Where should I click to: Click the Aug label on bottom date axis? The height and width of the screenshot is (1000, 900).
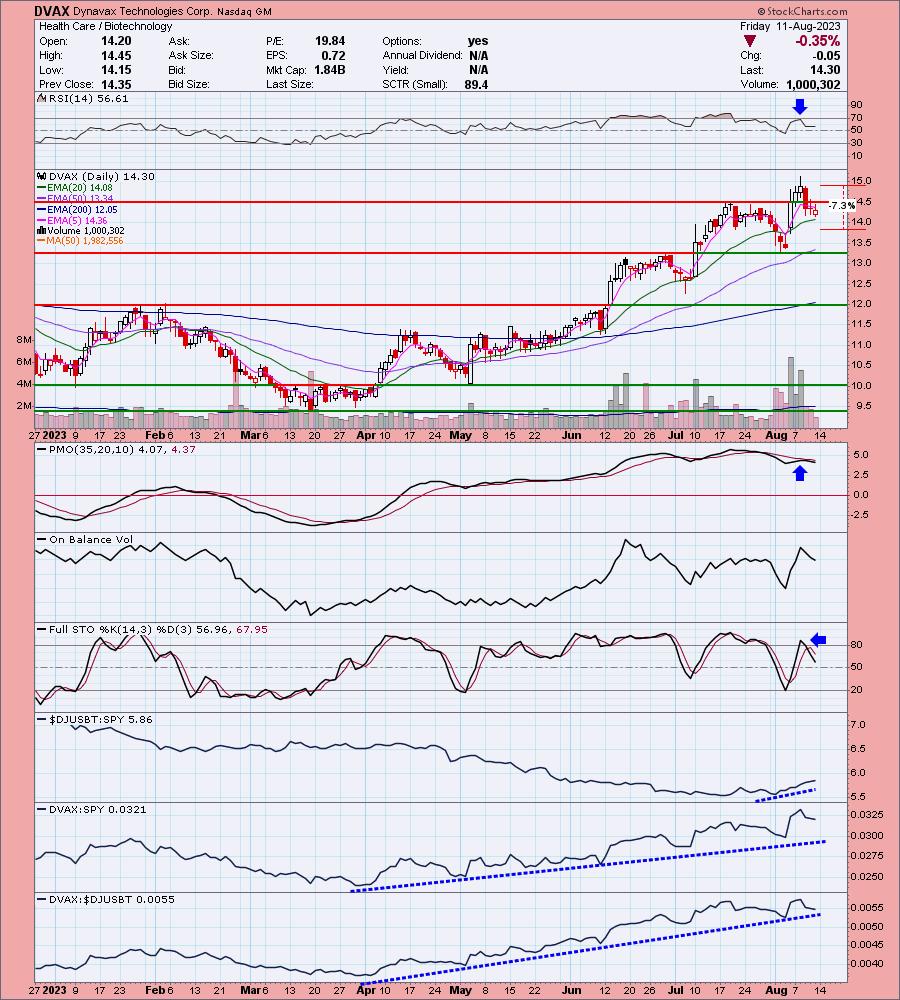pos(776,990)
